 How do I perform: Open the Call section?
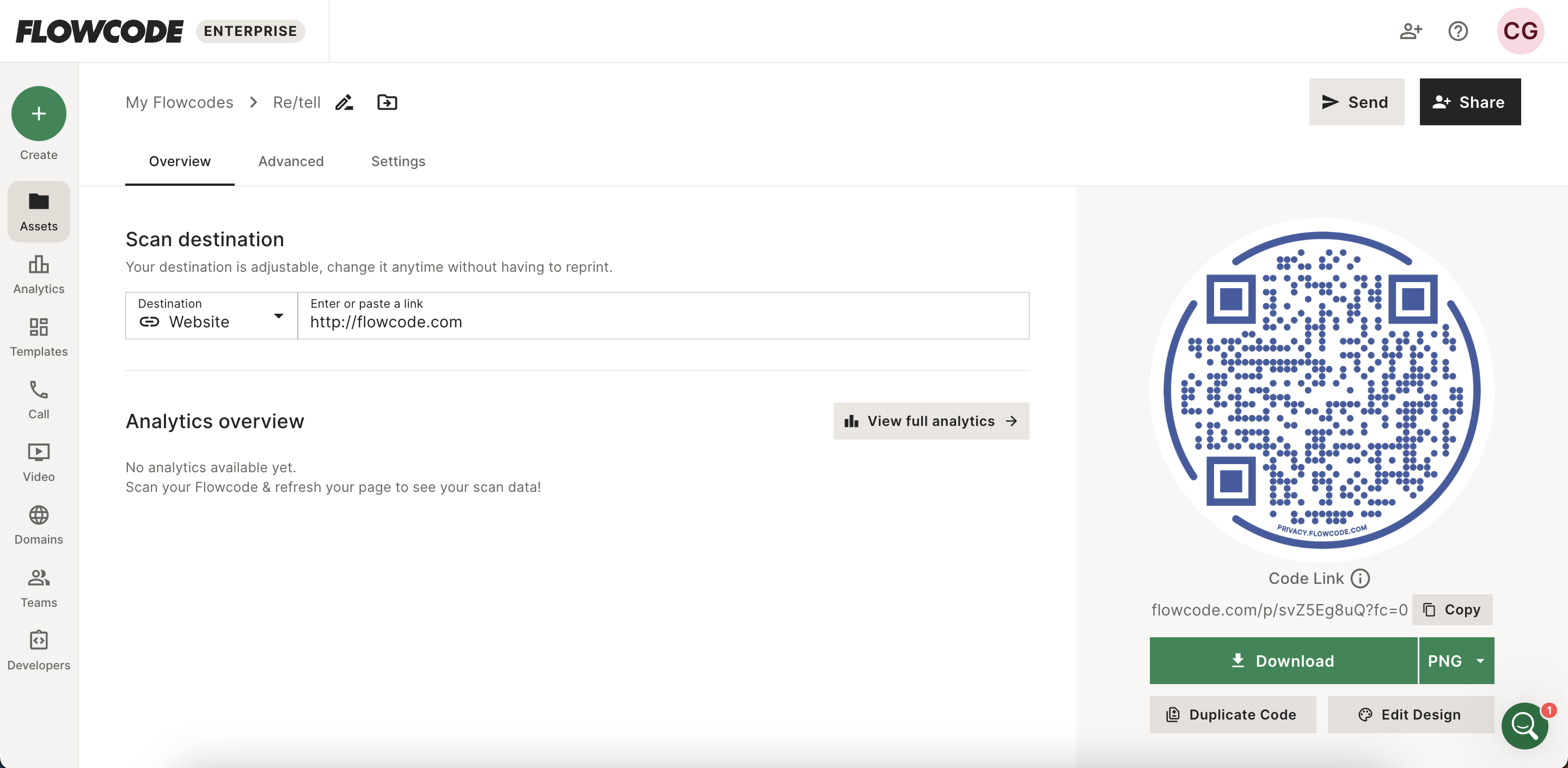tap(38, 400)
